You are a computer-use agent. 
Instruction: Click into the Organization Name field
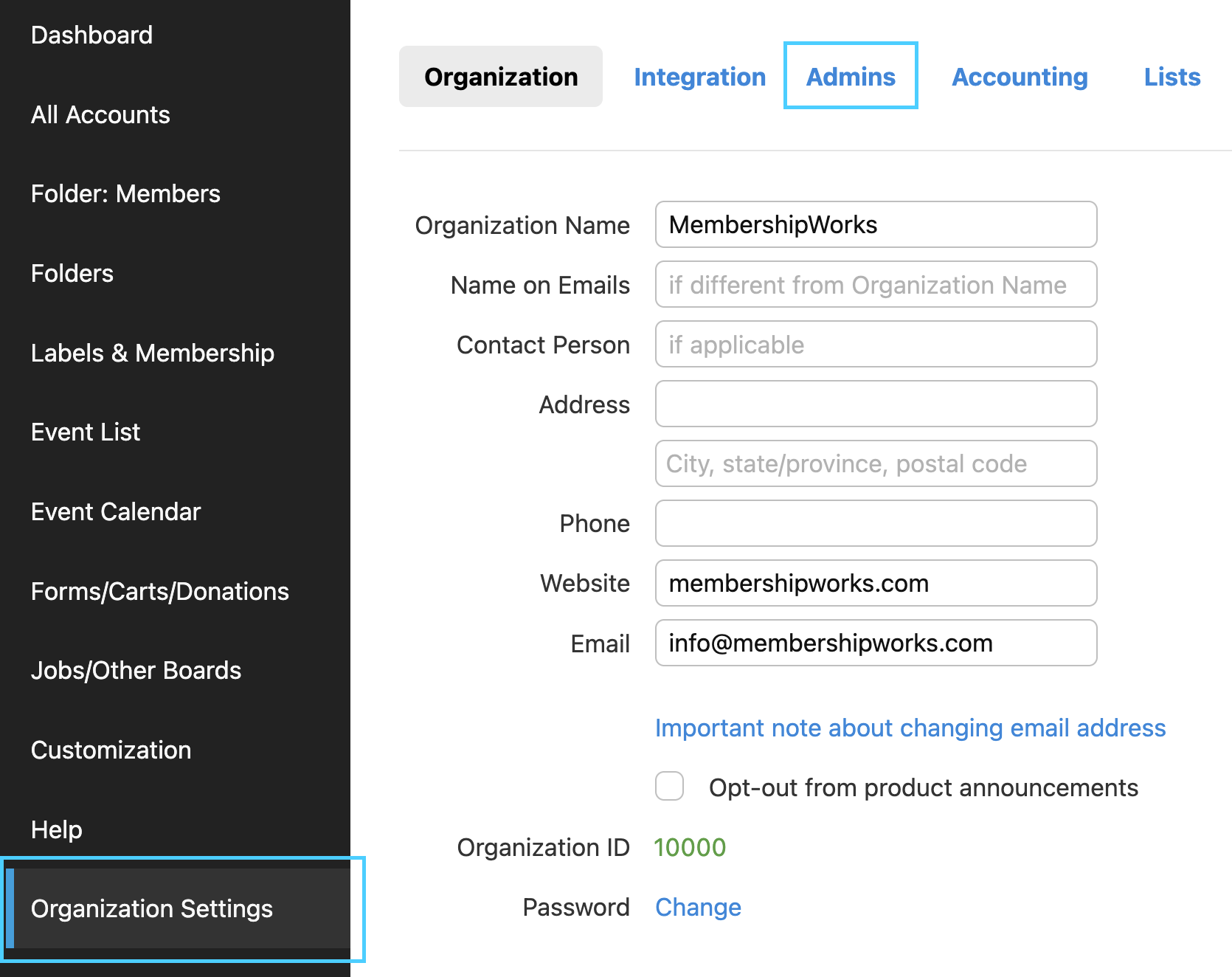(x=876, y=224)
